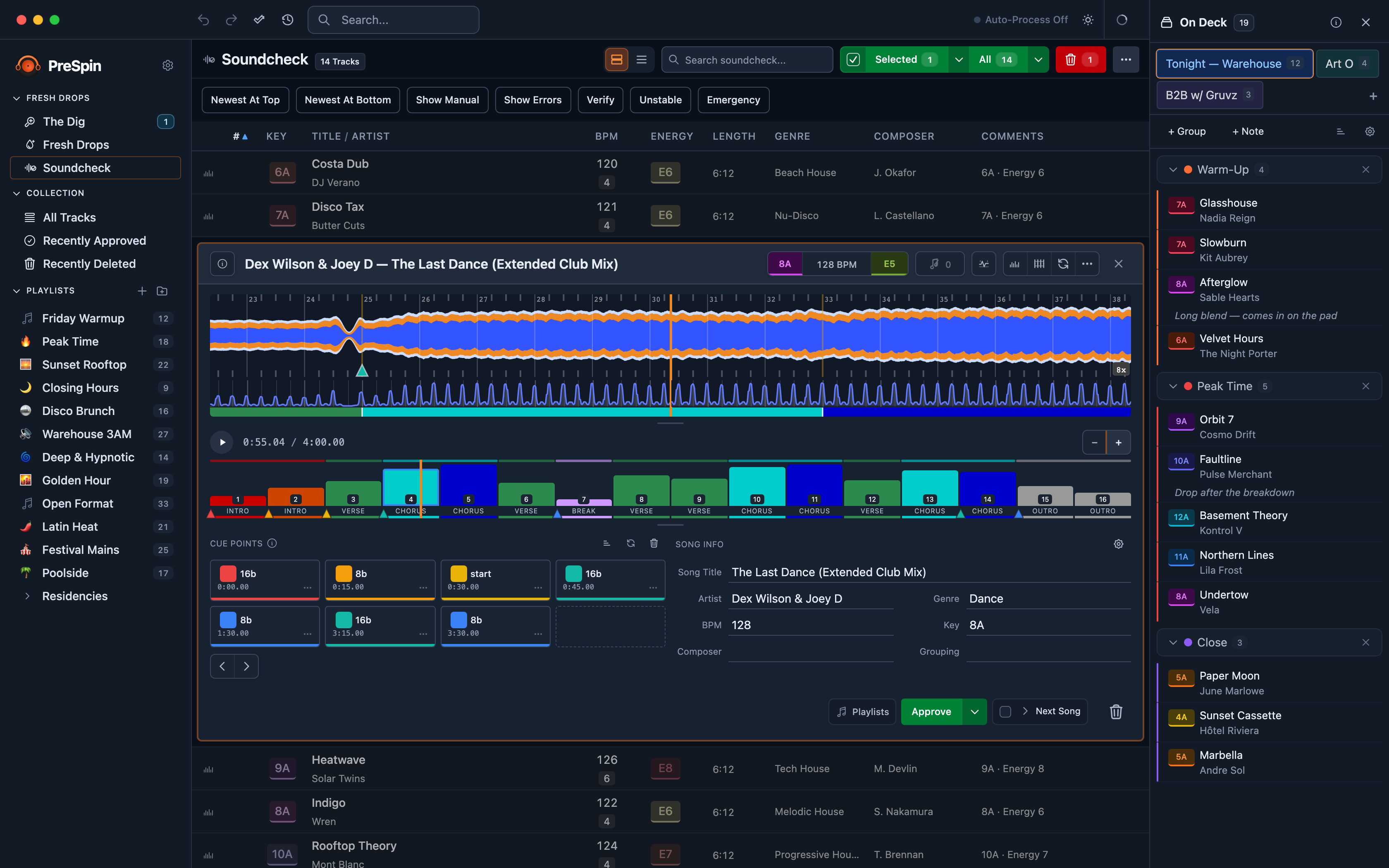Open PreSpin sidebar settings gear
Screen dimensions: 1389x868
(167, 65)
